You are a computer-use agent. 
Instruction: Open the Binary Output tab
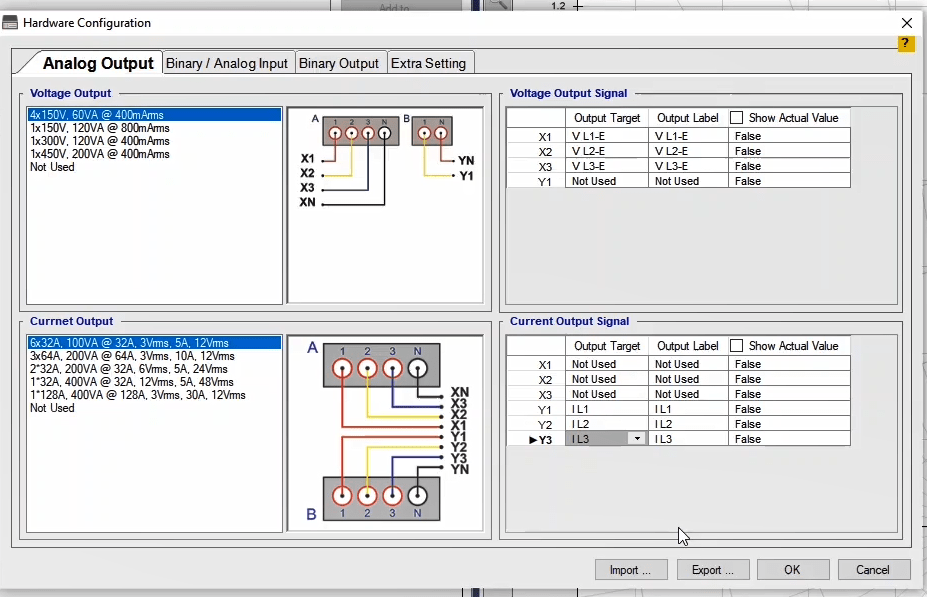click(339, 63)
